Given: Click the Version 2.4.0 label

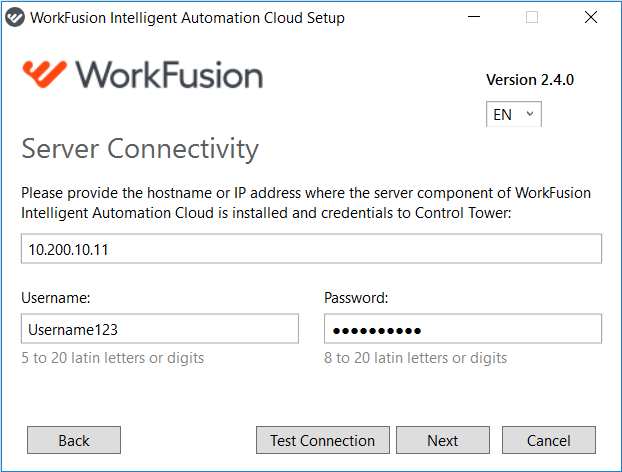Looking at the screenshot, I should [530, 80].
